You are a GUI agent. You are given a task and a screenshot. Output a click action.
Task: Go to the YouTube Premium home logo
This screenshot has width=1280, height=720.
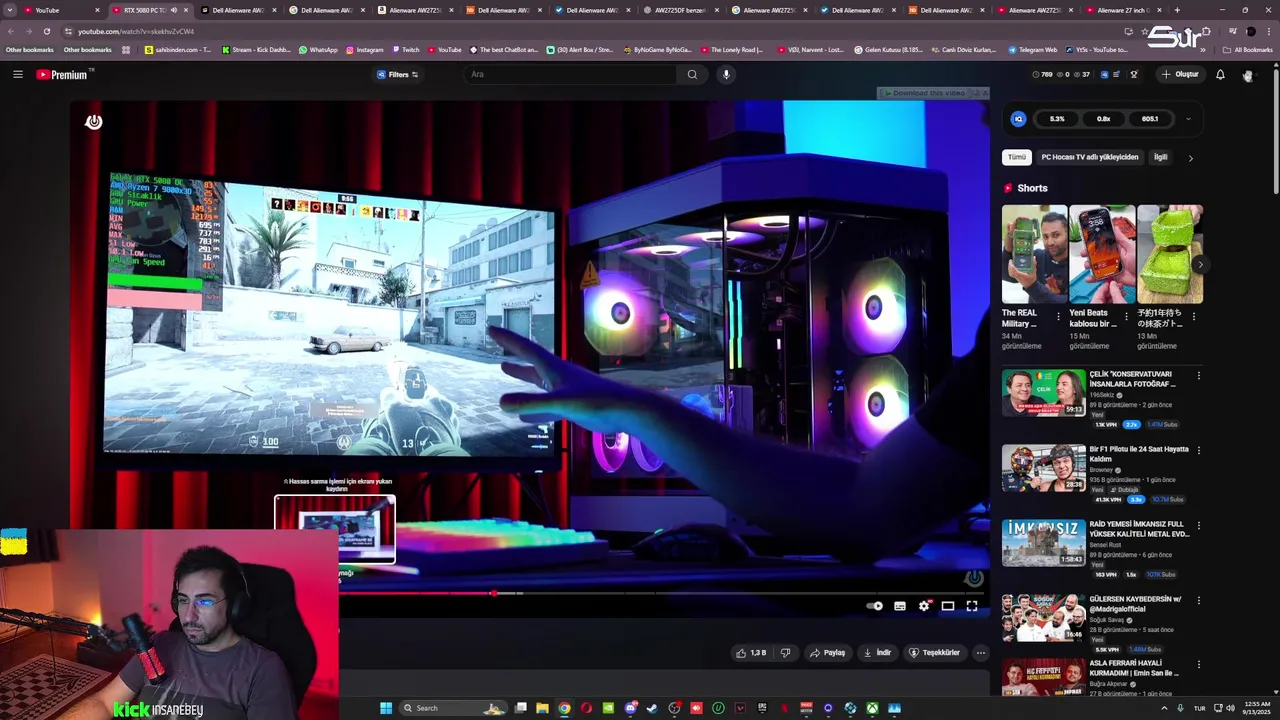click(64, 74)
